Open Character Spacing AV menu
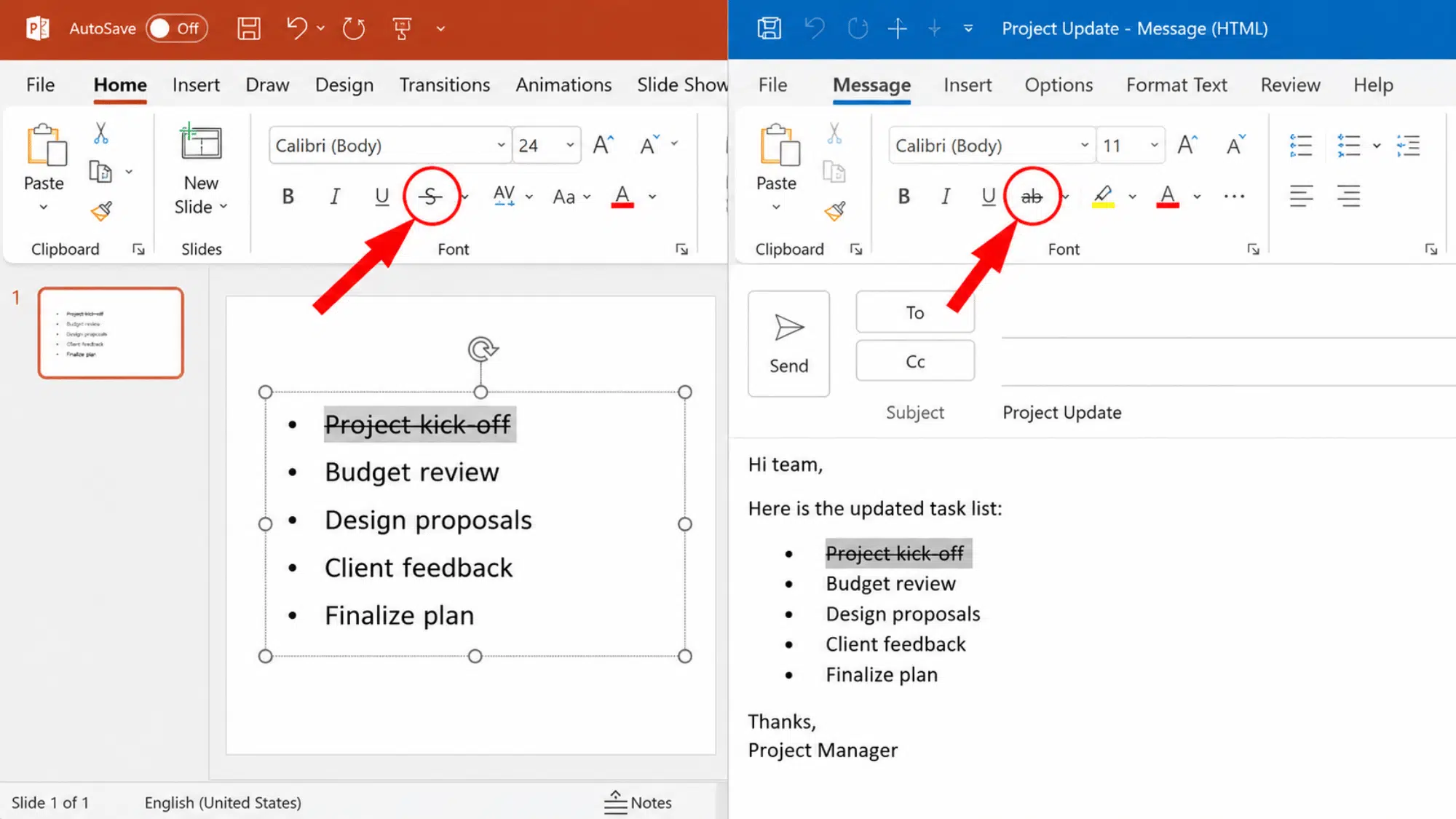This screenshot has height=819, width=1456. [512, 196]
